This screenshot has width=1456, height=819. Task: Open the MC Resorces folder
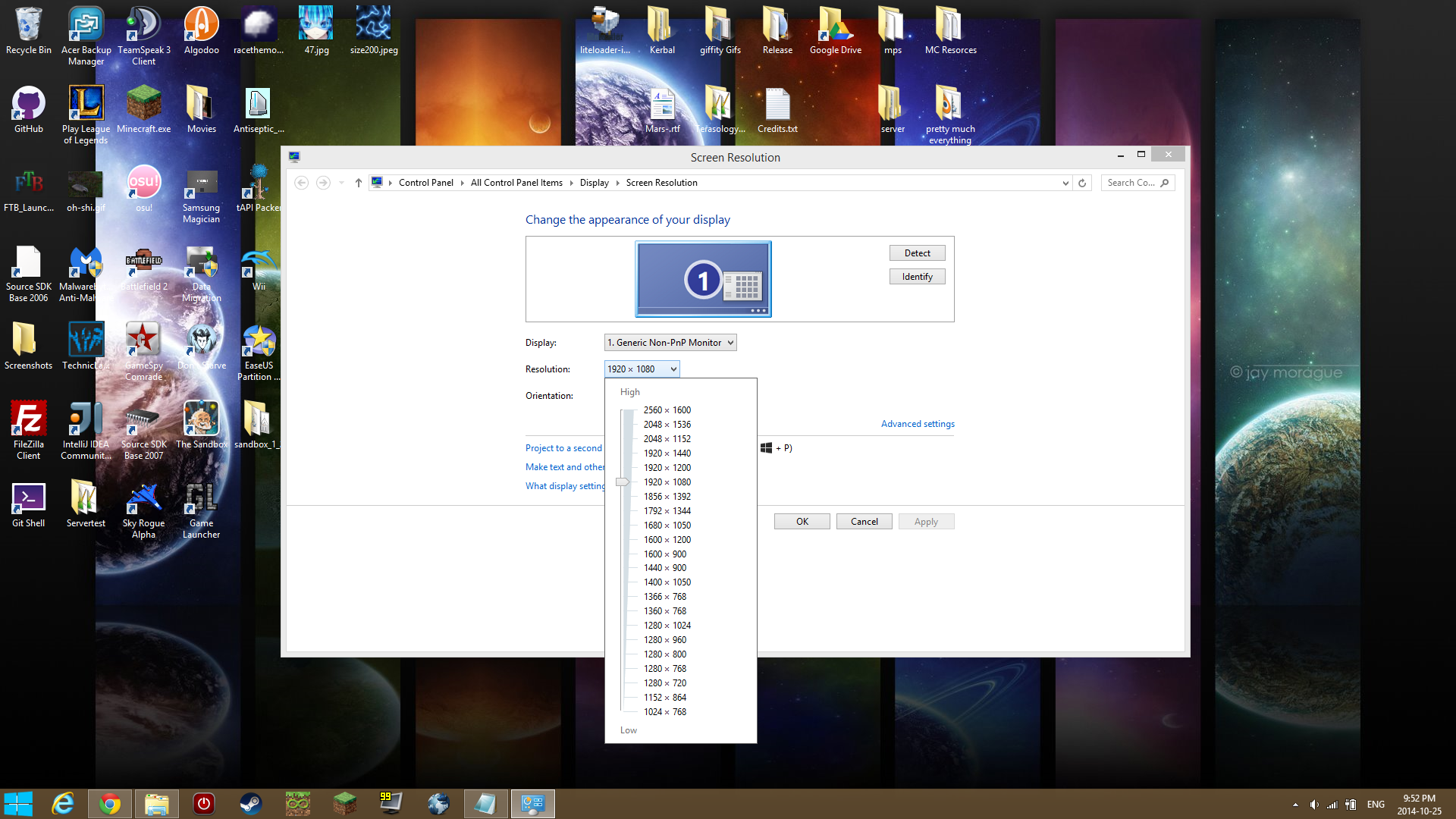[950, 31]
